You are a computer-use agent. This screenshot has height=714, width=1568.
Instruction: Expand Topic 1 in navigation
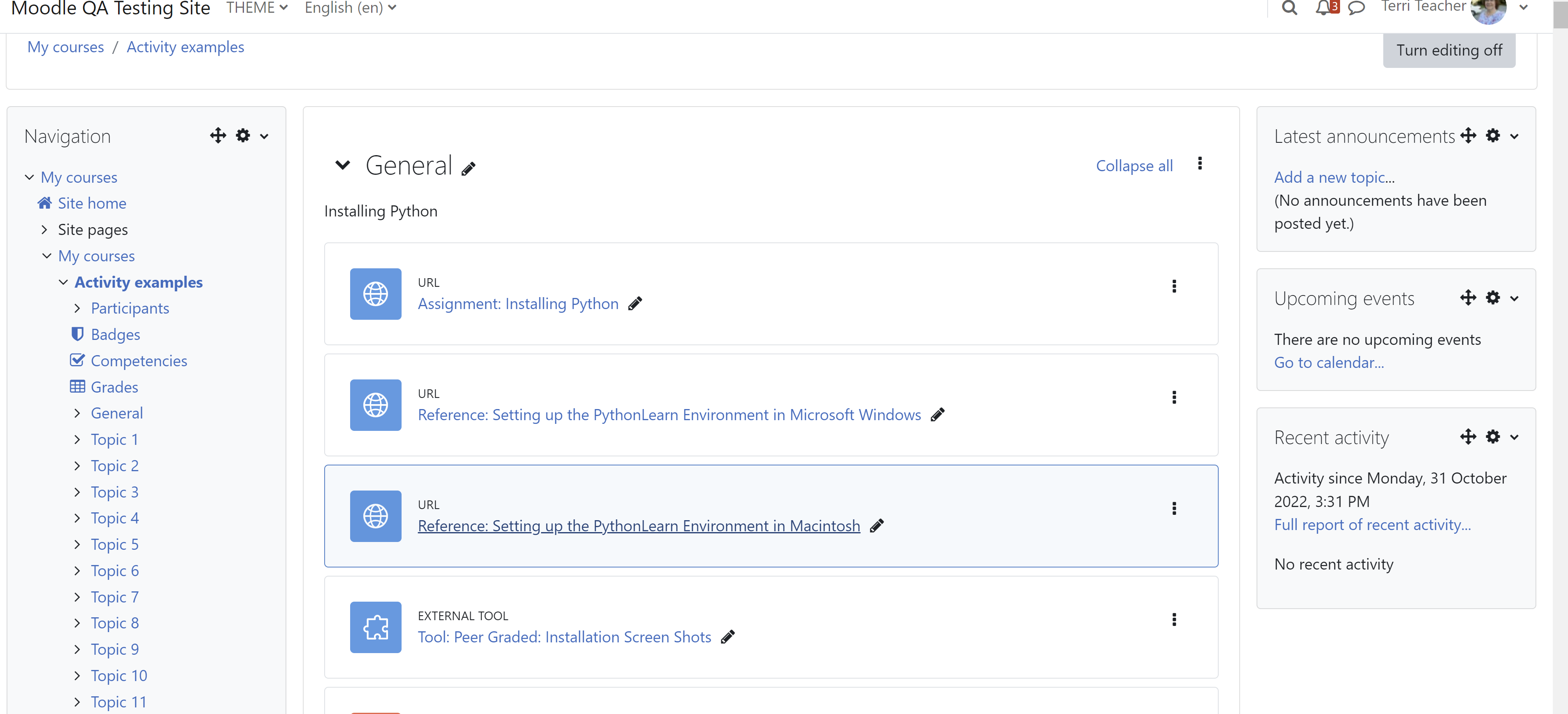tap(77, 439)
